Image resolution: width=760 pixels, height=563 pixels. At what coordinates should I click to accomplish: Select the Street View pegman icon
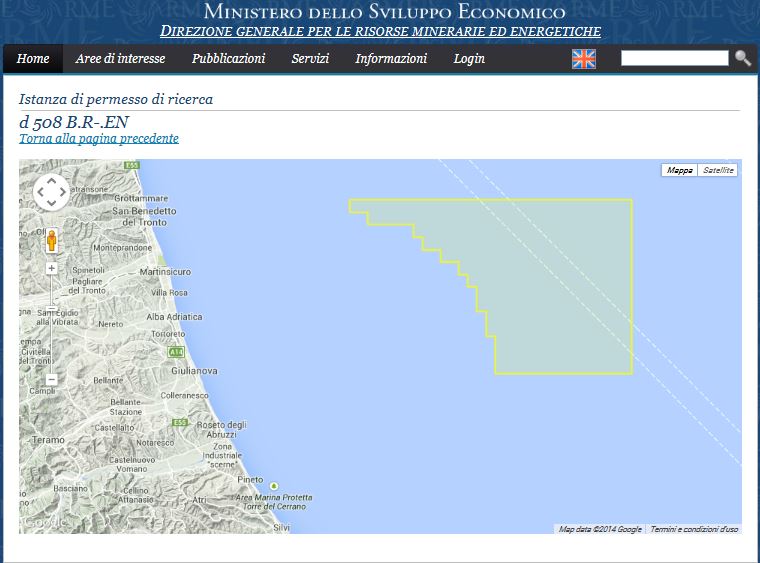point(51,241)
